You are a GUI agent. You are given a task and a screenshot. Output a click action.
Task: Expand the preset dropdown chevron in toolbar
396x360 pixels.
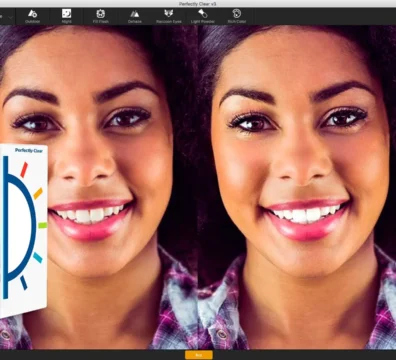pos(11,17)
